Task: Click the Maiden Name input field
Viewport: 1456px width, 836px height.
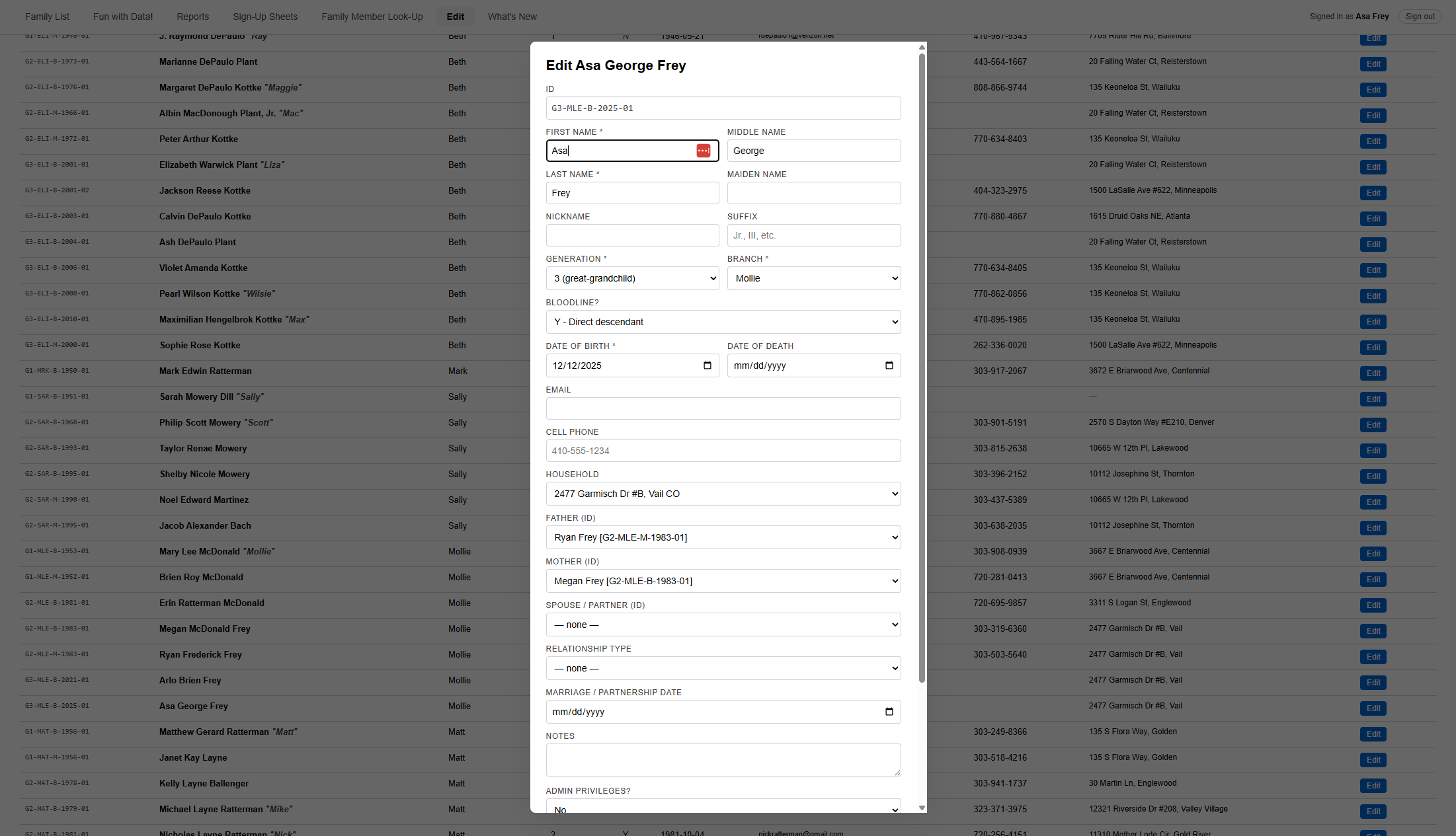Action: (813, 193)
